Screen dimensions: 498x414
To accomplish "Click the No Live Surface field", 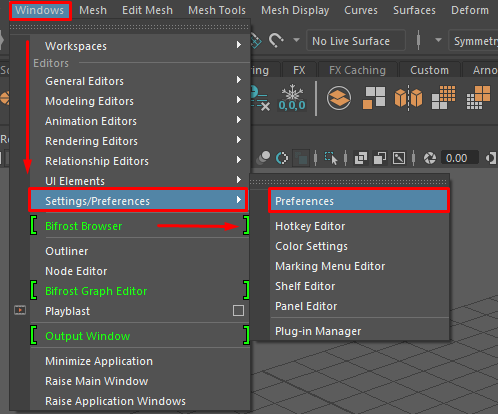I will point(356,41).
